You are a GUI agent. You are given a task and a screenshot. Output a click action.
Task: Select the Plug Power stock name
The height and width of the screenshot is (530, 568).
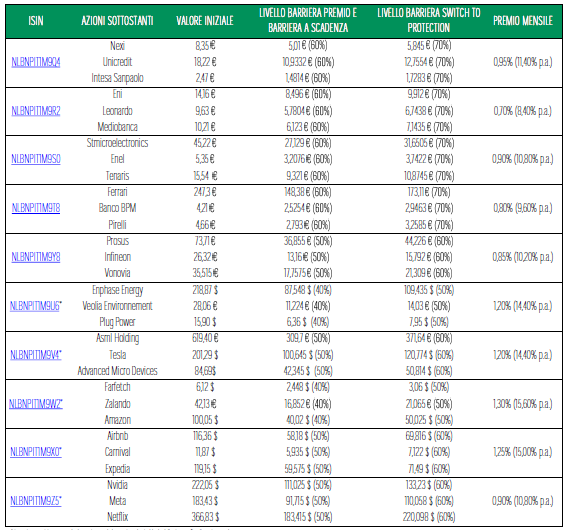coord(117,322)
